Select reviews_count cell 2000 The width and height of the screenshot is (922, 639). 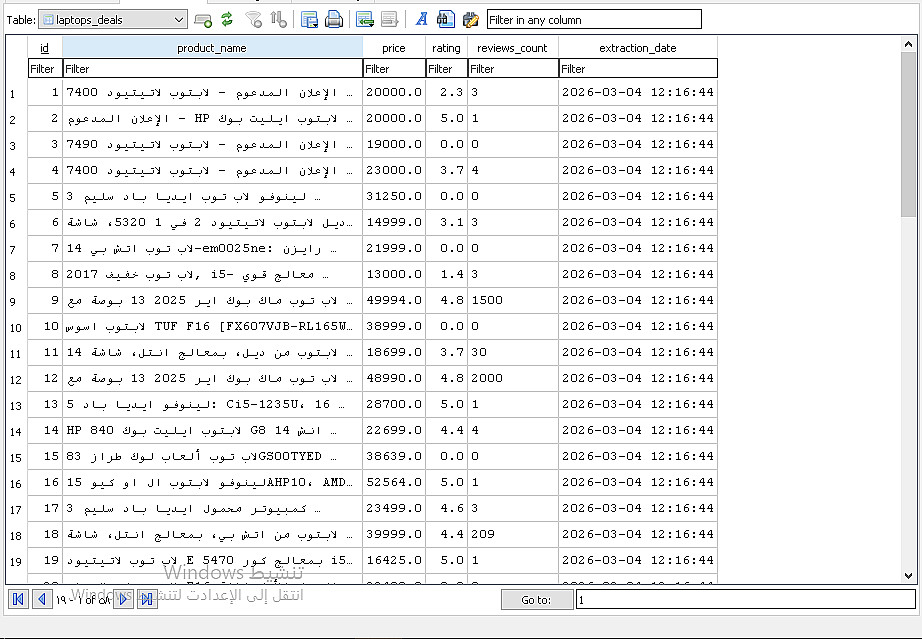[x=513, y=378]
